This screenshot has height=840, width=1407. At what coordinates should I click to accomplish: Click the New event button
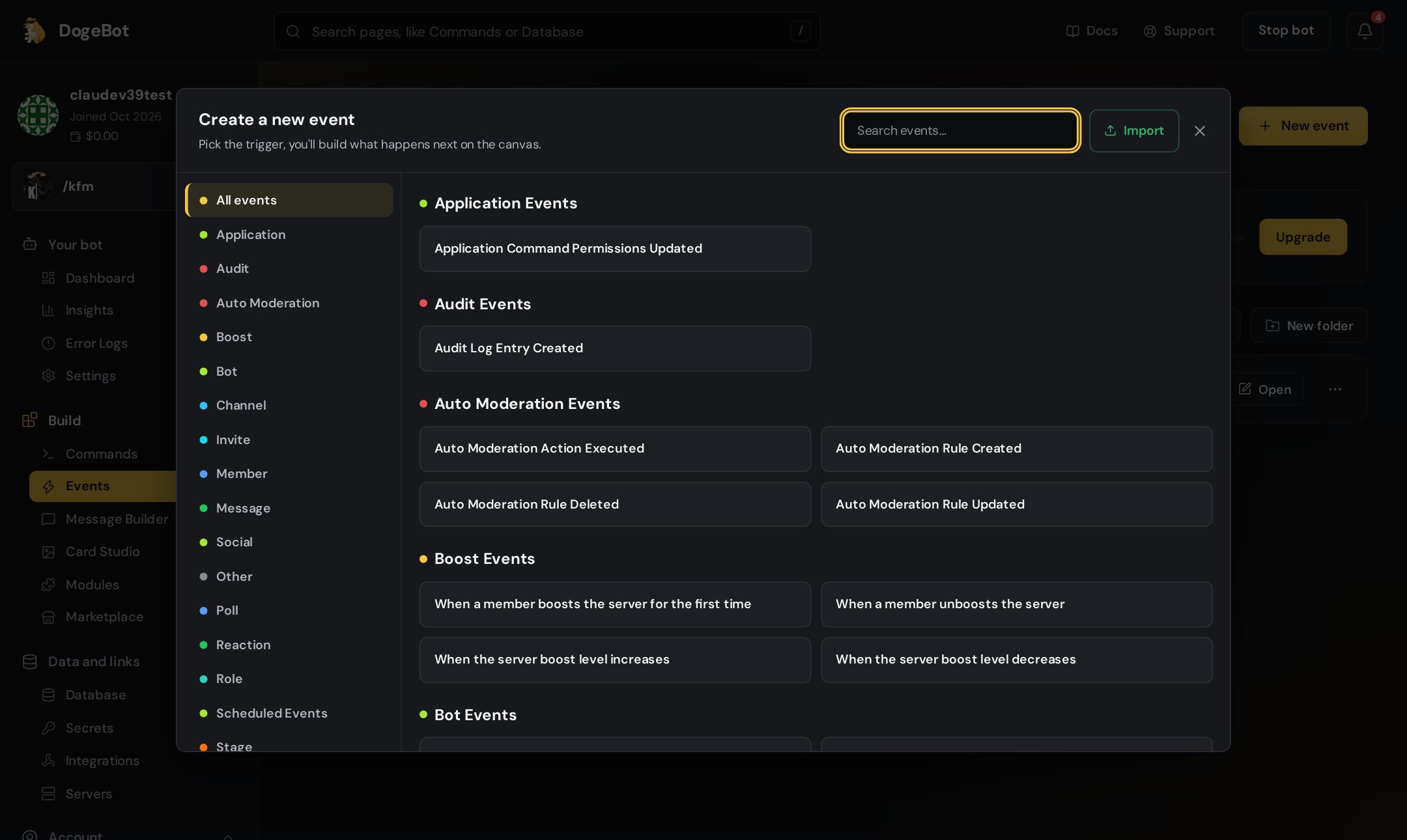pos(1303,126)
